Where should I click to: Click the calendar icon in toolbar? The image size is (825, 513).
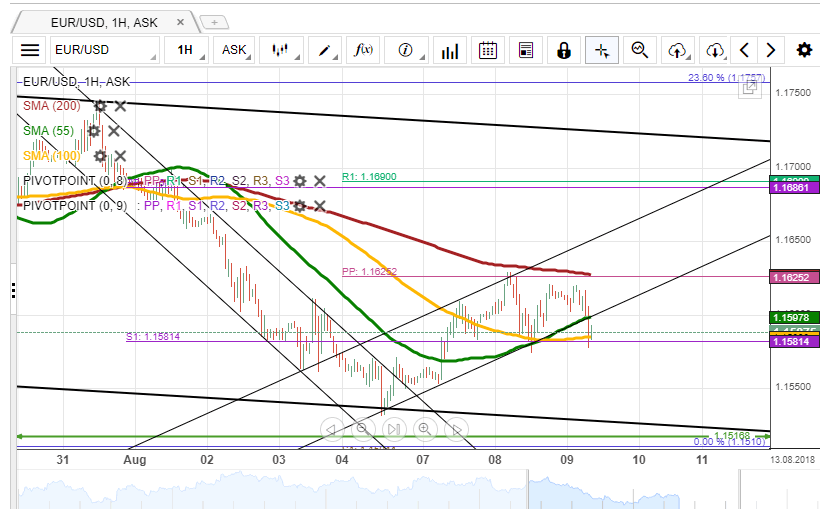pyautogui.click(x=488, y=50)
